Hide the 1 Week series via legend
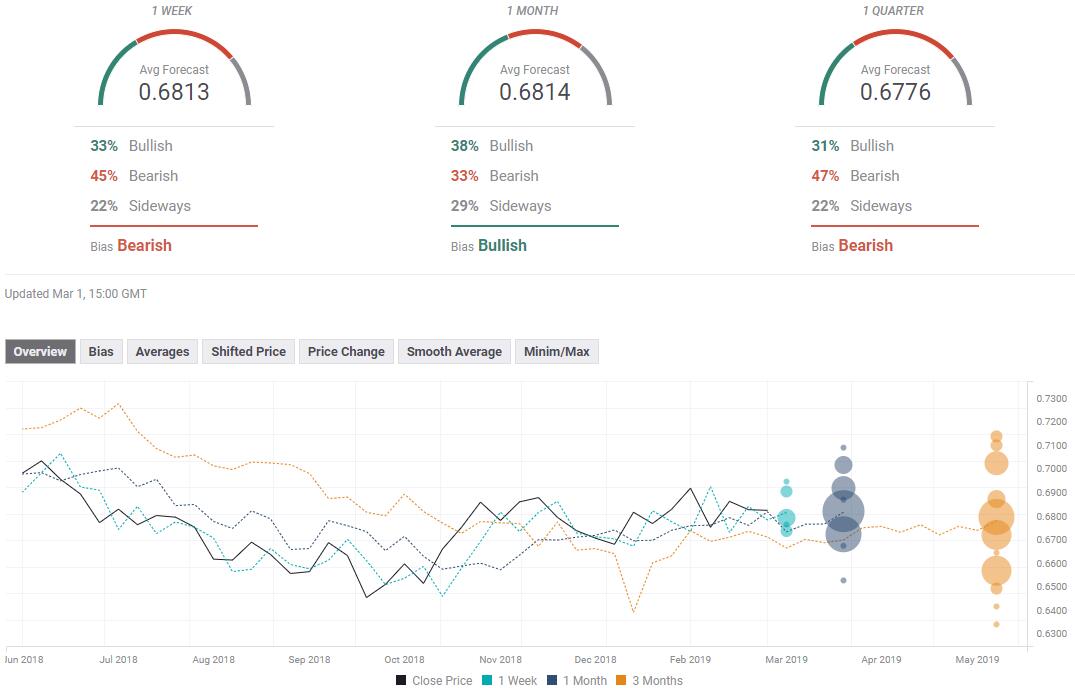This screenshot has height=688, width=1075. (x=516, y=681)
